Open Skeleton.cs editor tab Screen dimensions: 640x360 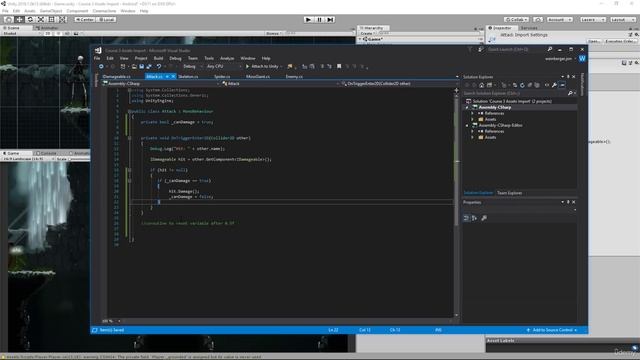click(x=189, y=76)
